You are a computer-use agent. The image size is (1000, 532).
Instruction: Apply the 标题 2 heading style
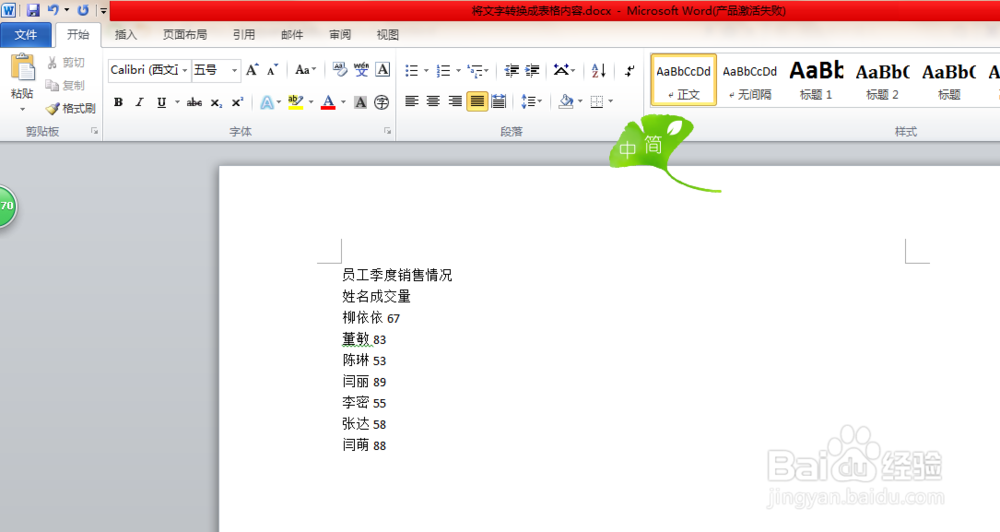tap(883, 80)
